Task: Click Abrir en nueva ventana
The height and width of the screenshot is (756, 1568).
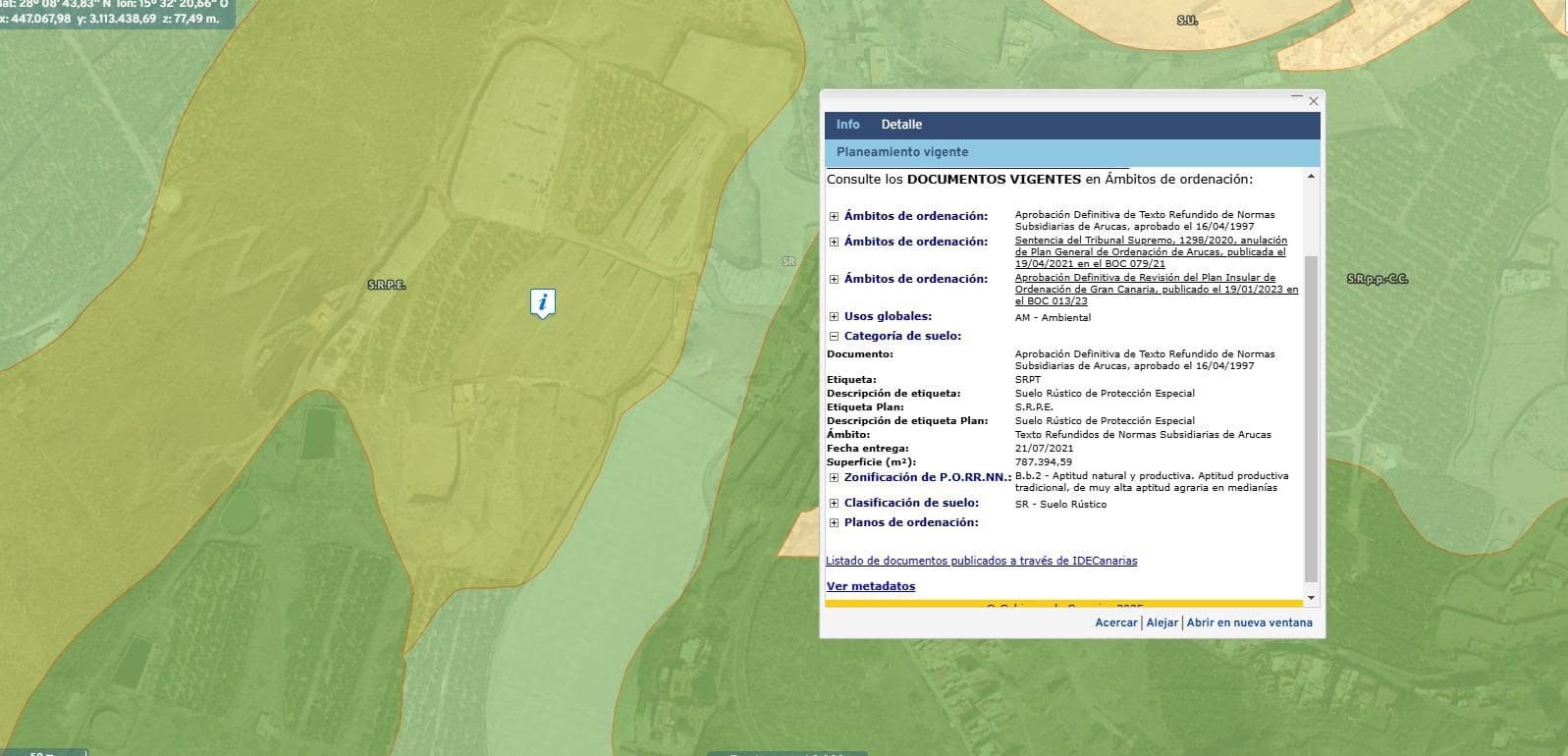Action: [x=1249, y=622]
